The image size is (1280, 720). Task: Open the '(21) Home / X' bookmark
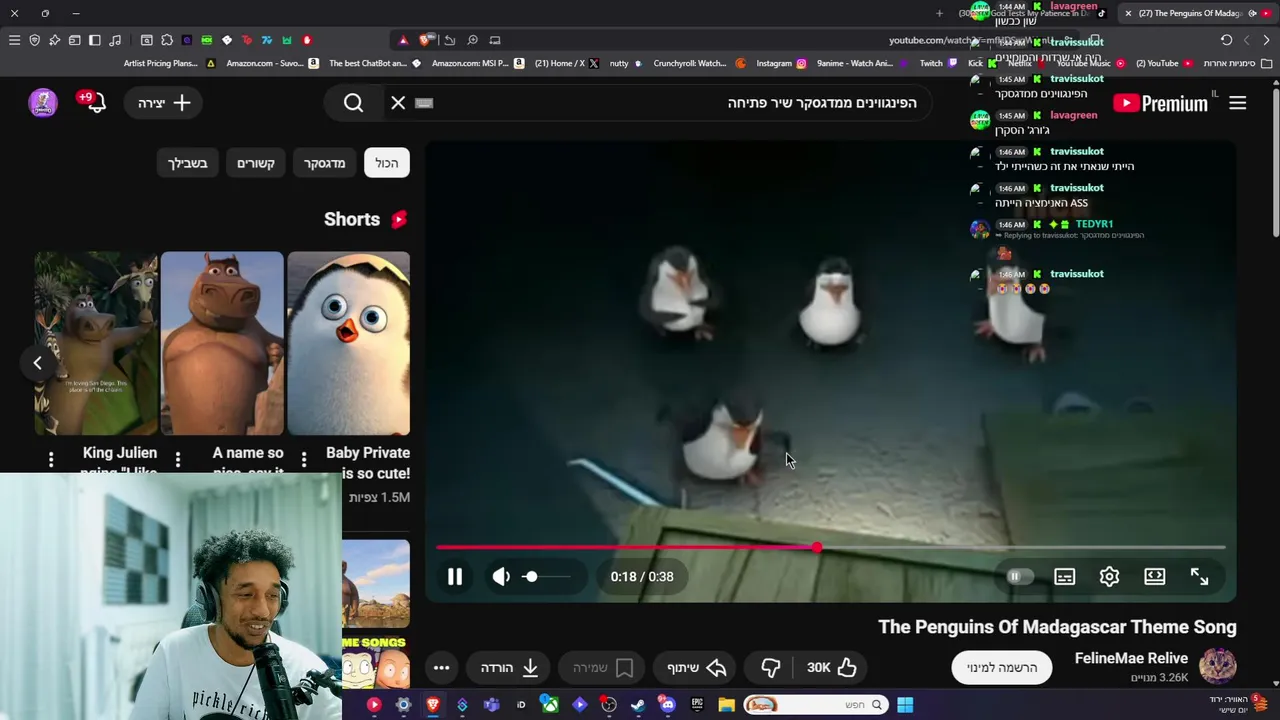pyautogui.click(x=566, y=63)
